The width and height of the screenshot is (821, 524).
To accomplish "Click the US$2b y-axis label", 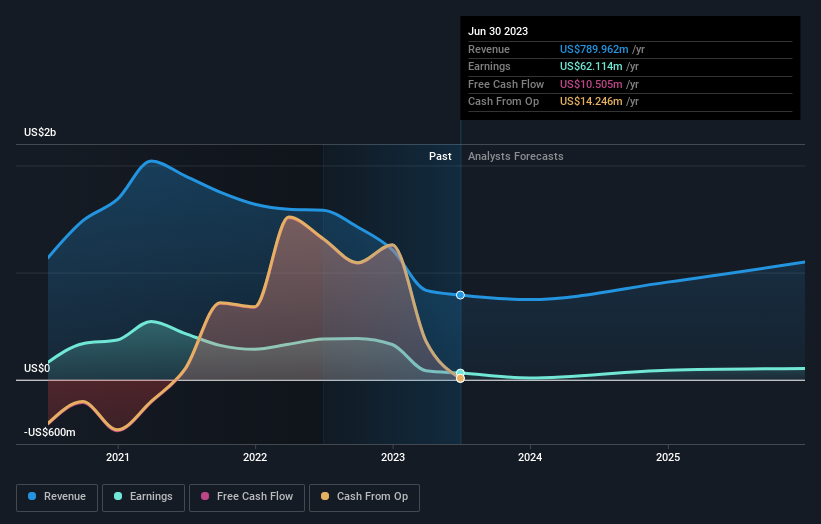I will pyautogui.click(x=40, y=132).
